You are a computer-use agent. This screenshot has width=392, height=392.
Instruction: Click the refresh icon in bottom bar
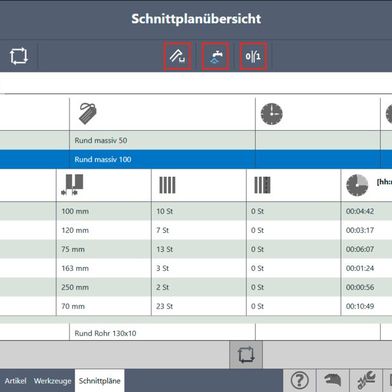tap(246, 354)
